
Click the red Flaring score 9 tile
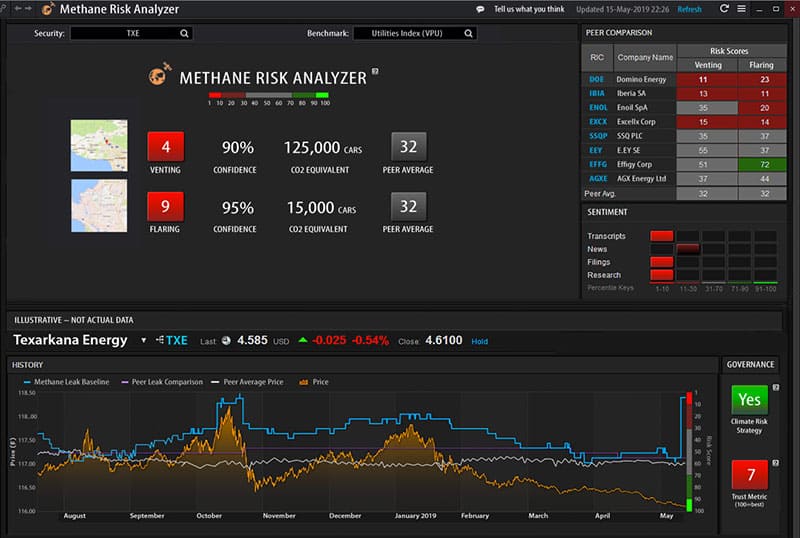(x=165, y=207)
